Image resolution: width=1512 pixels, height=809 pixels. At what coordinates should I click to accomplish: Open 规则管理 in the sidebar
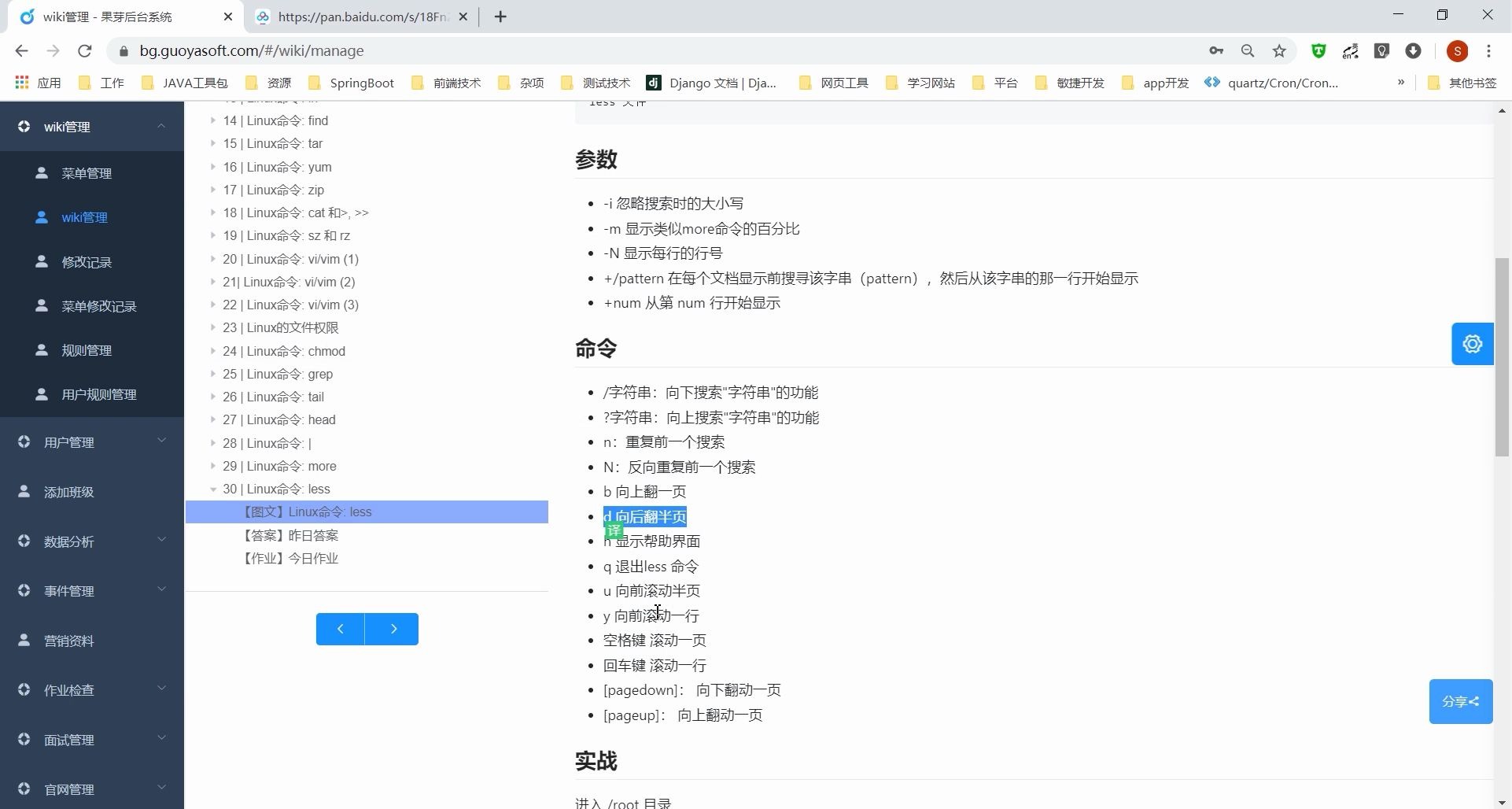coord(92,350)
